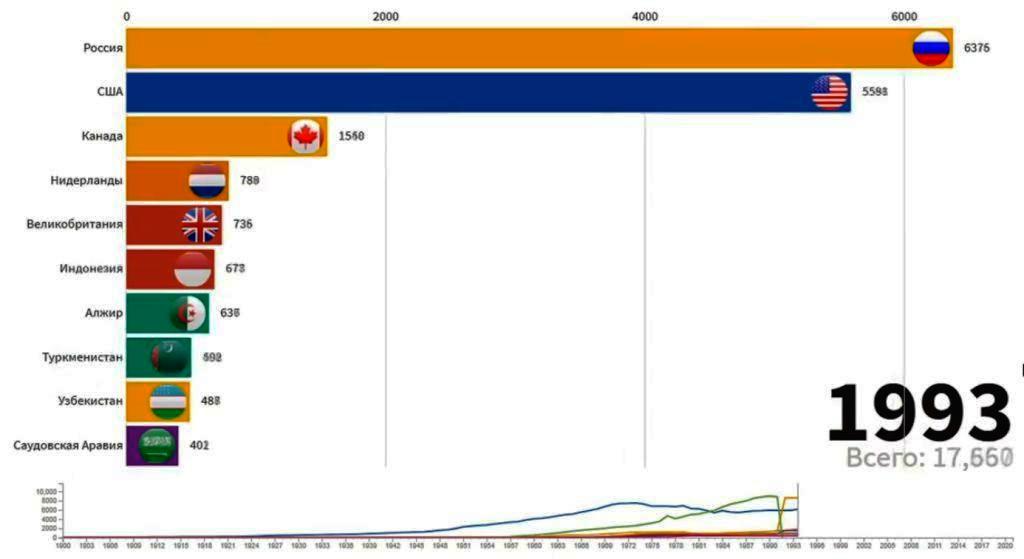
Task: Click the axis tick label 6000
Action: pos(904,16)
